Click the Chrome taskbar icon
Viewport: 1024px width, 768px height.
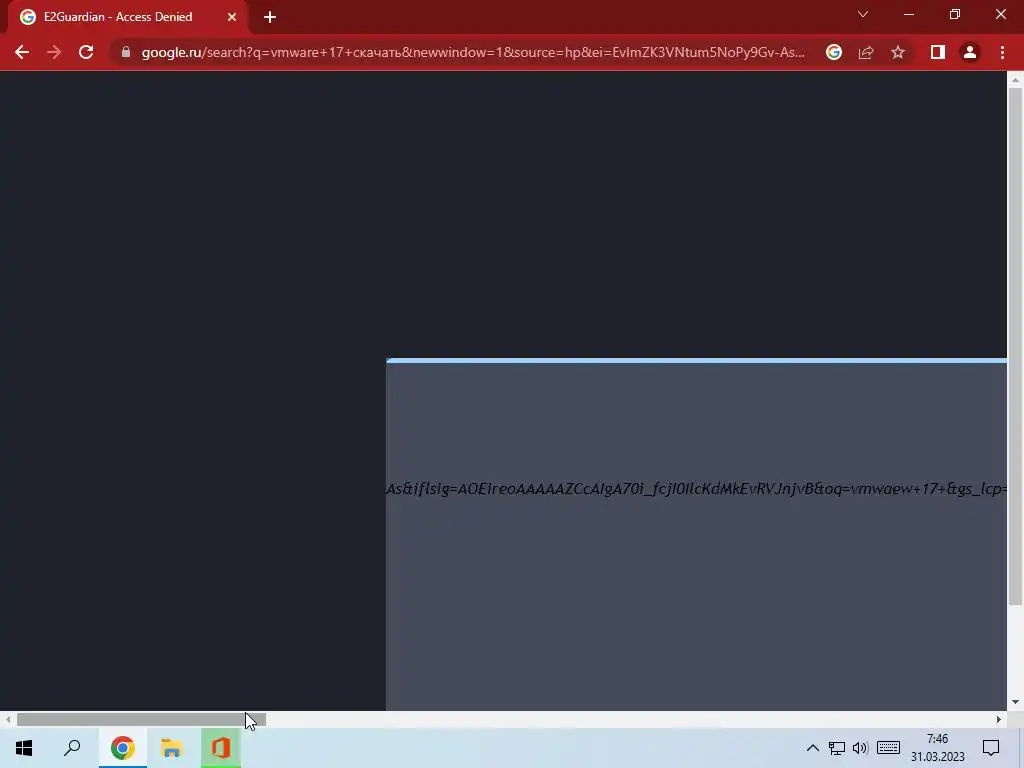123,748
